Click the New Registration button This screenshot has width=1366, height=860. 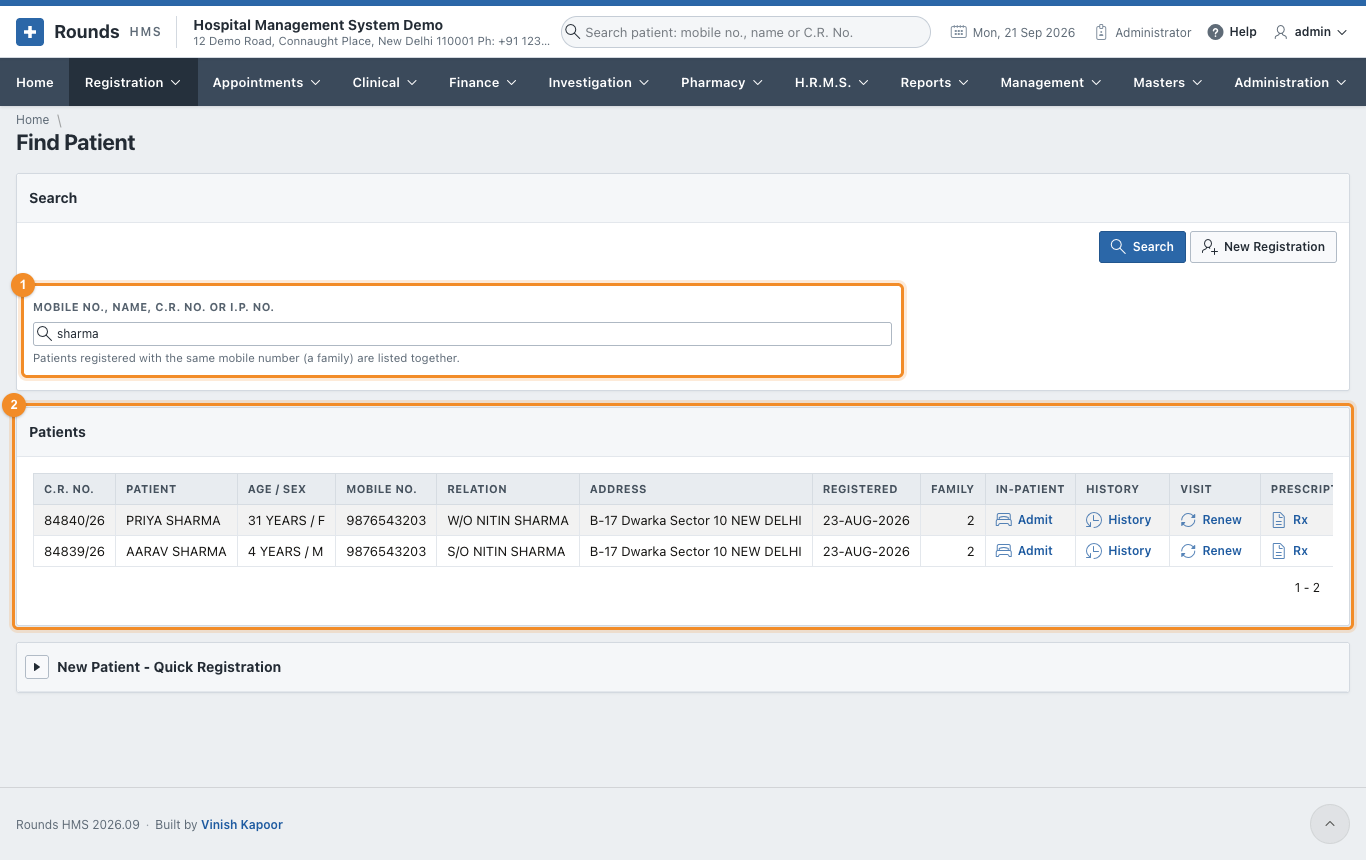tap(1263, 247)
